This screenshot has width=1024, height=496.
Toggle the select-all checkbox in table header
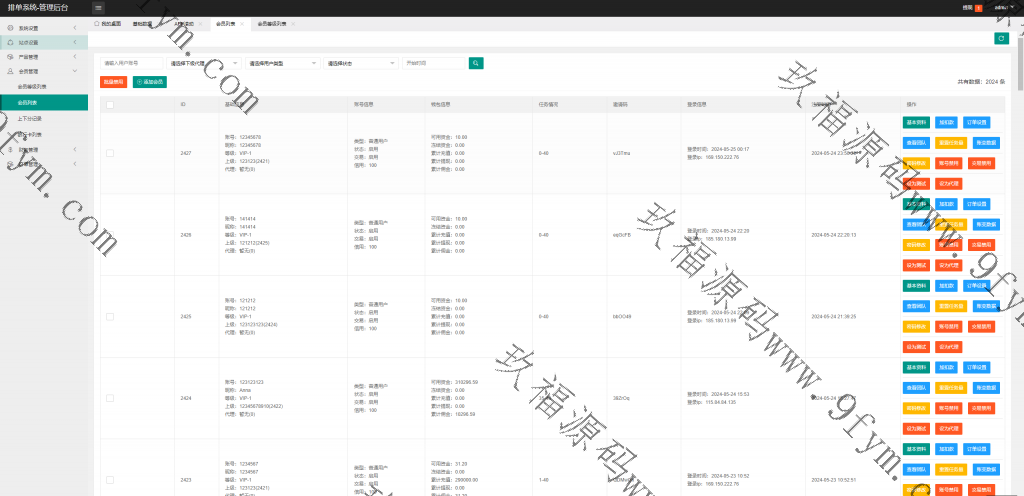pyautogui.click(x=110, y=104)
